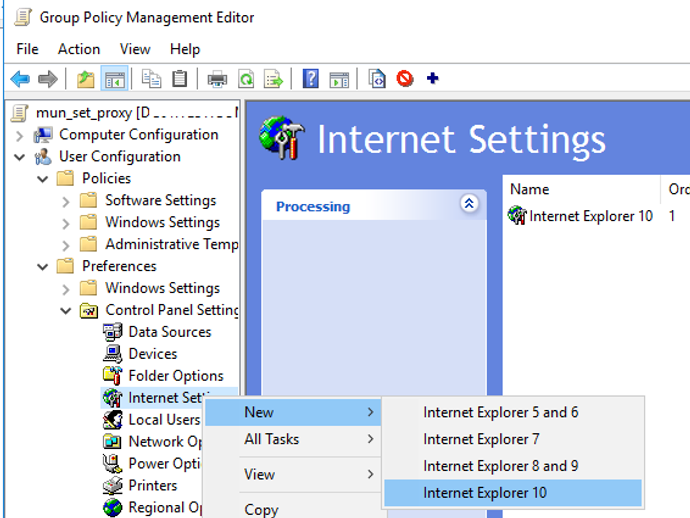Toggle Show/Hide Console Tree toolbar icon

(x=114, y=79)
